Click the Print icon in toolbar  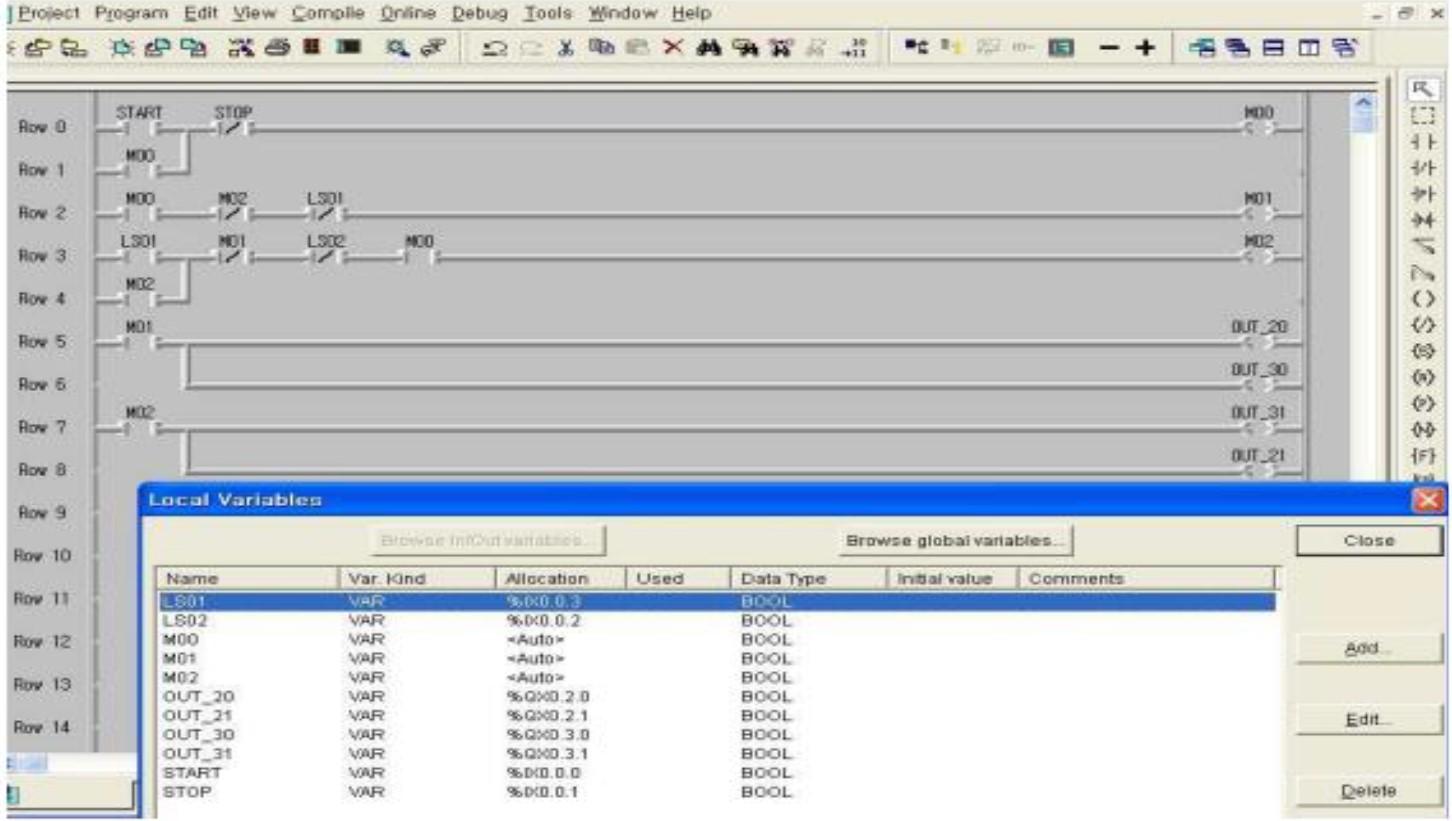tap(280, 48)
